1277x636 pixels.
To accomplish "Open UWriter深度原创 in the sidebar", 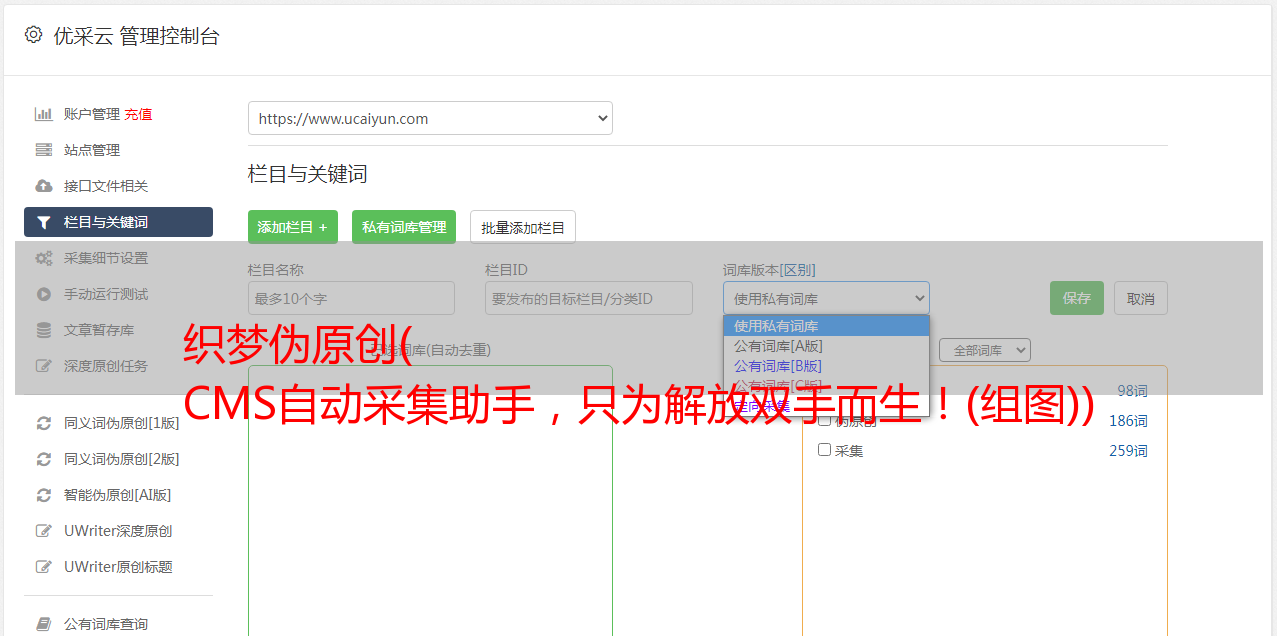I will click(x=118, y=531).
